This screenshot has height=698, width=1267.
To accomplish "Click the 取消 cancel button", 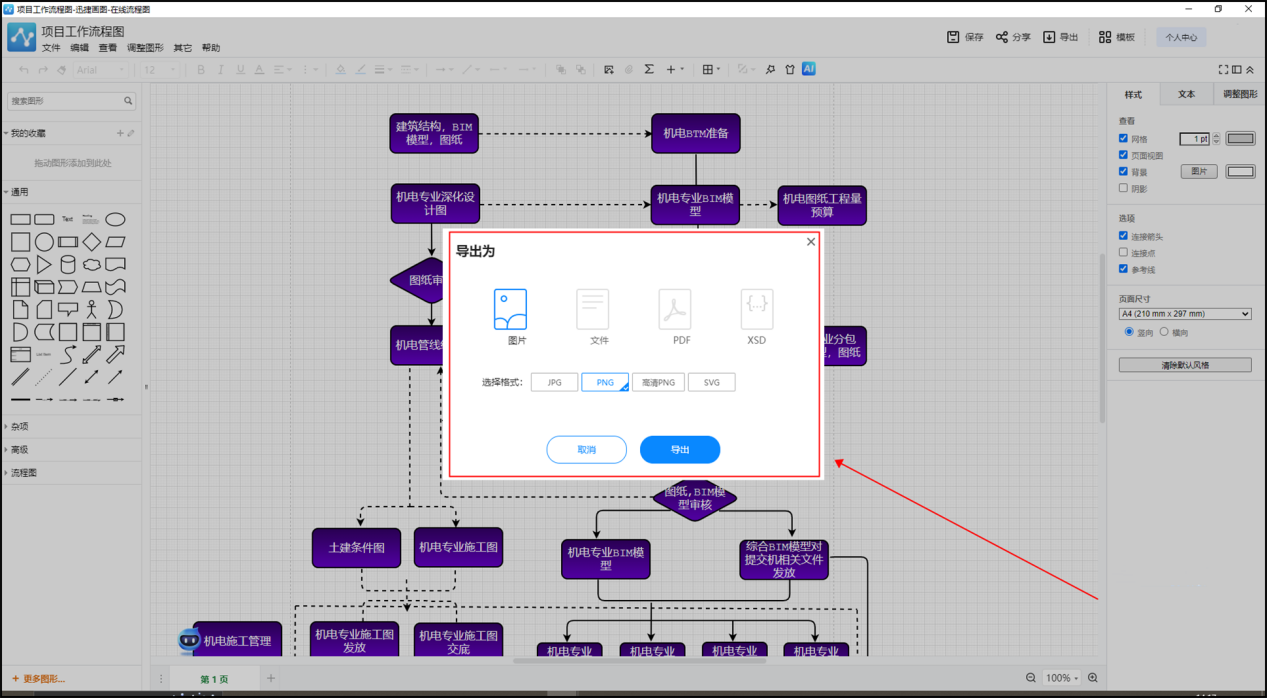I will (586, 450).
